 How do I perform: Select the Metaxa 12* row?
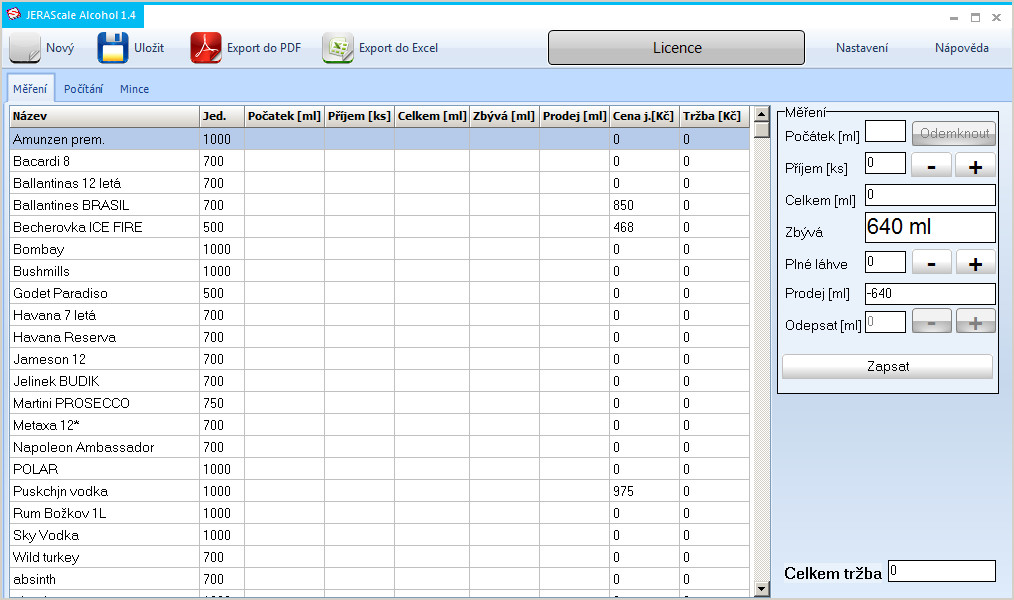click(380, 425)
